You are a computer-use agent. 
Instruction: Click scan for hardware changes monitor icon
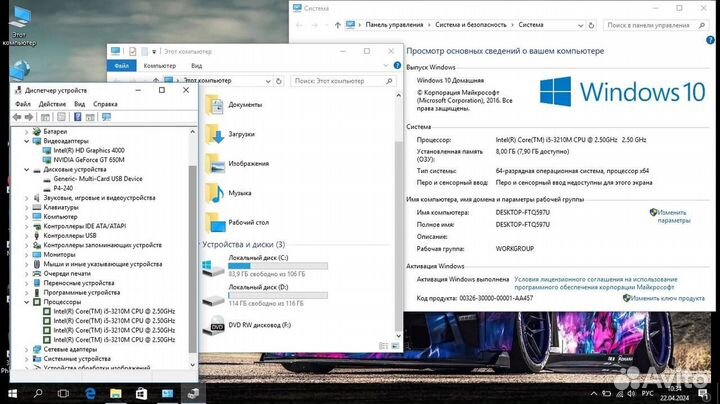(107, 117)
